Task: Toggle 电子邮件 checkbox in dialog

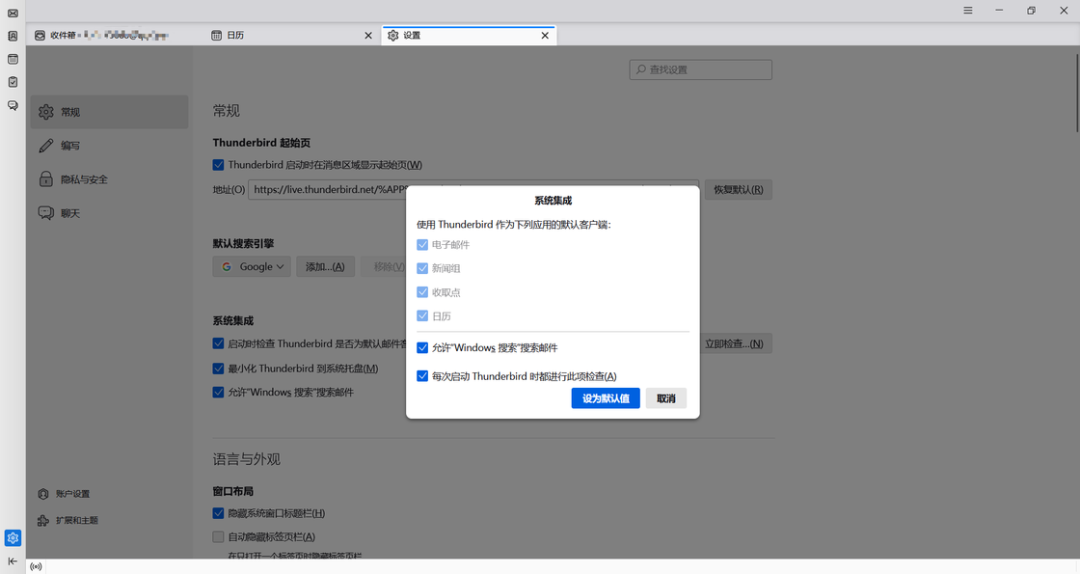Action: click(422, 245)
